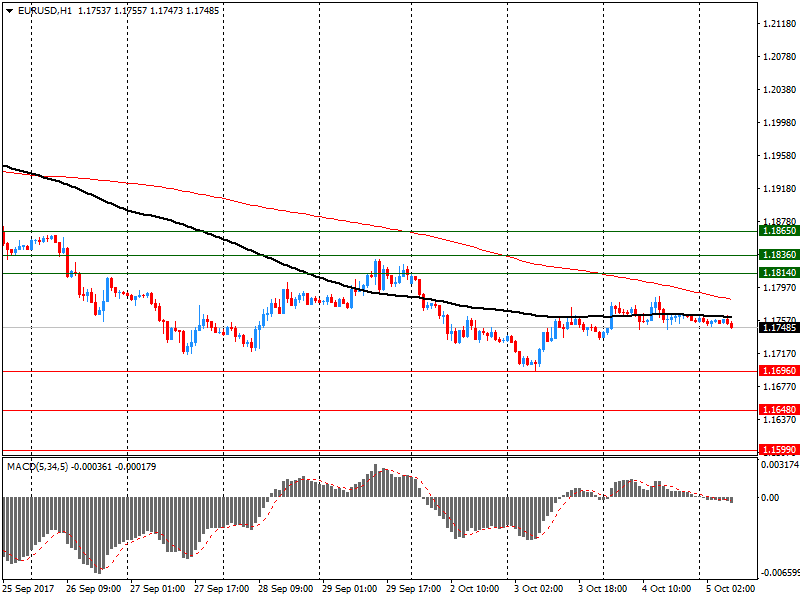Select the OHLC quote values in chart header

click(148, 11)
